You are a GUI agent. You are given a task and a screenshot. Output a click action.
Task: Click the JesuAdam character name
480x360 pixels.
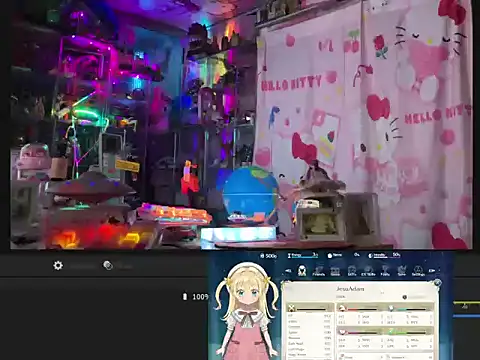click(x=350, y=289)
